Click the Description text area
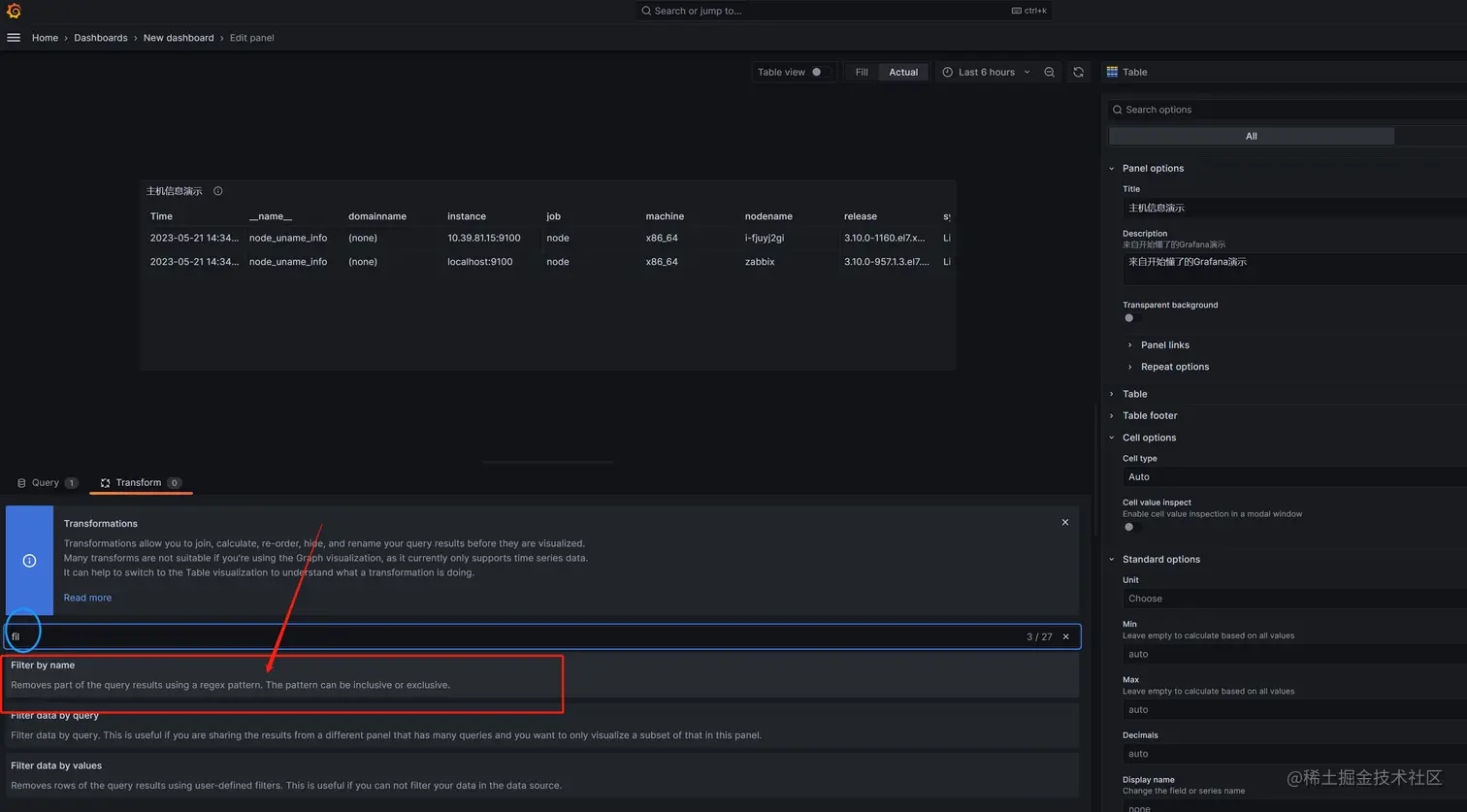The image size is (1467, 812). [1294, 269]
